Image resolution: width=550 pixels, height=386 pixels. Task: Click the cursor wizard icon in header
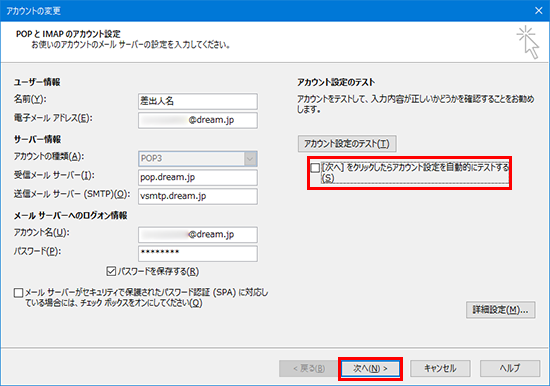click(x=528, y=42)
